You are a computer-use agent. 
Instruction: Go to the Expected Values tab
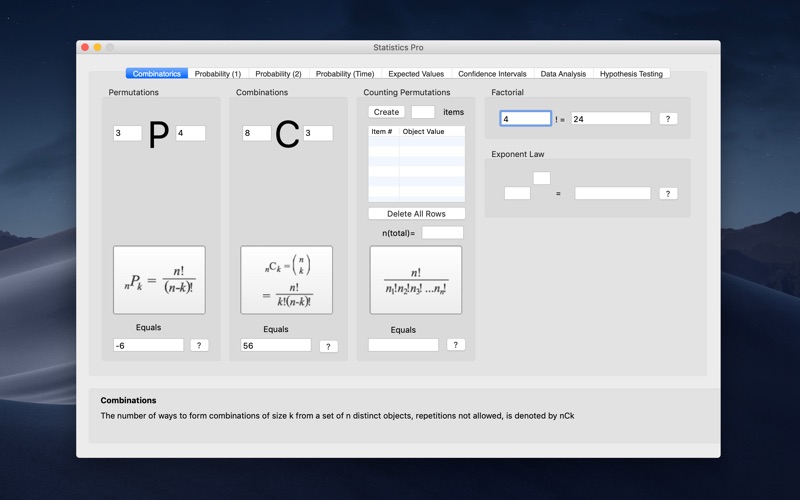pos(416,73)
